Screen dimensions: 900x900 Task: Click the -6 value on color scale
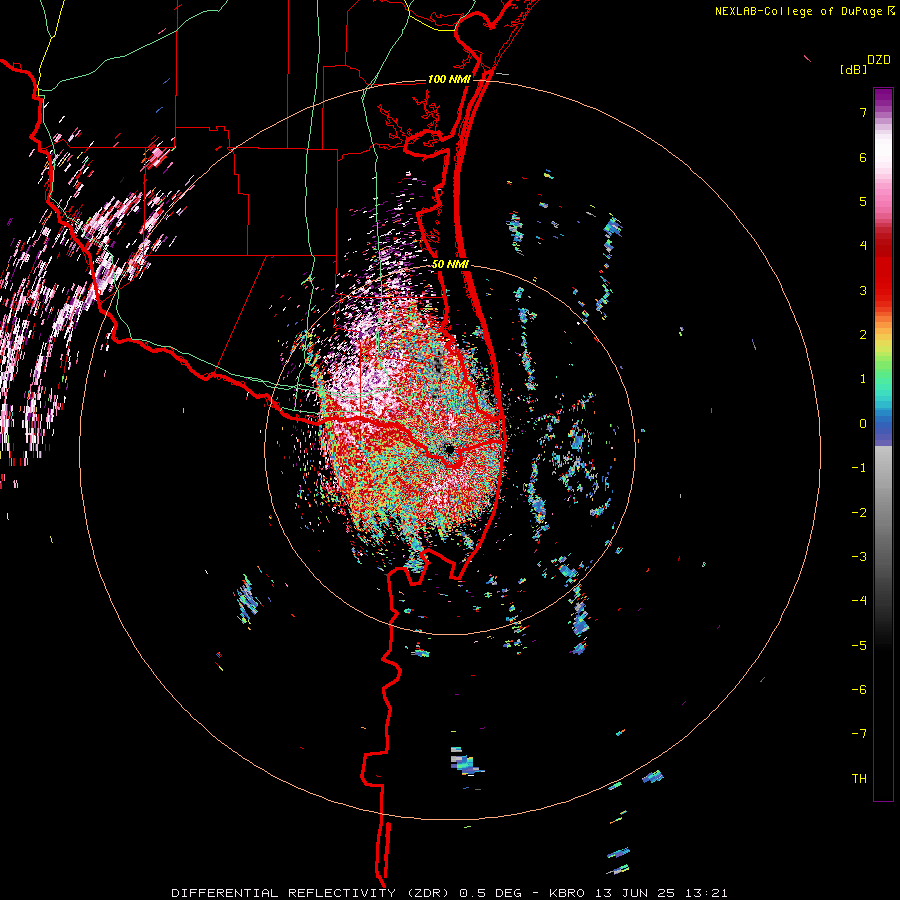coord(859,689)
